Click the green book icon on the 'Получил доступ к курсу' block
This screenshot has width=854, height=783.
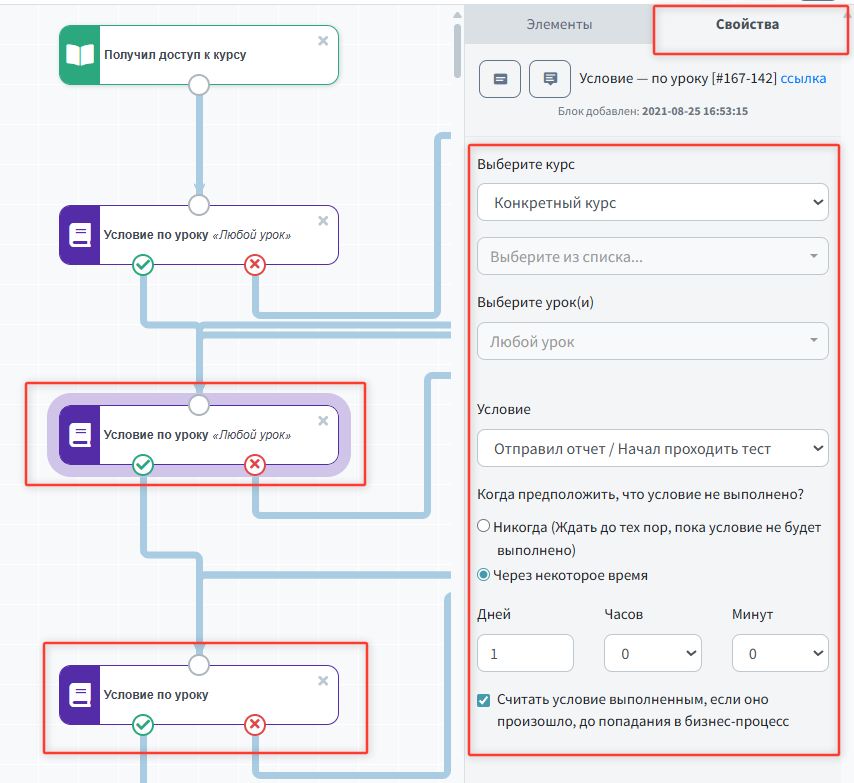[x=80, y=55]
